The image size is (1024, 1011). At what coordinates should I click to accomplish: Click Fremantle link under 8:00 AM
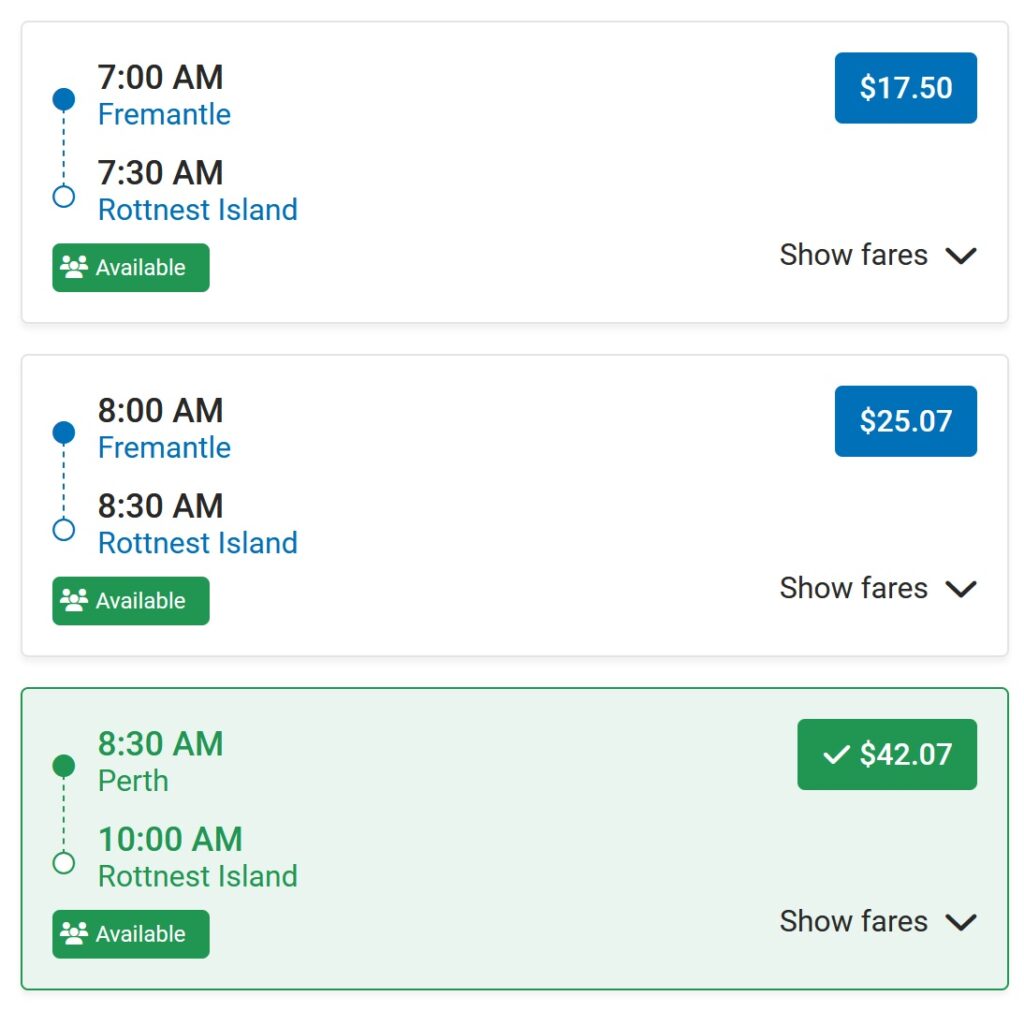(164, 448)
